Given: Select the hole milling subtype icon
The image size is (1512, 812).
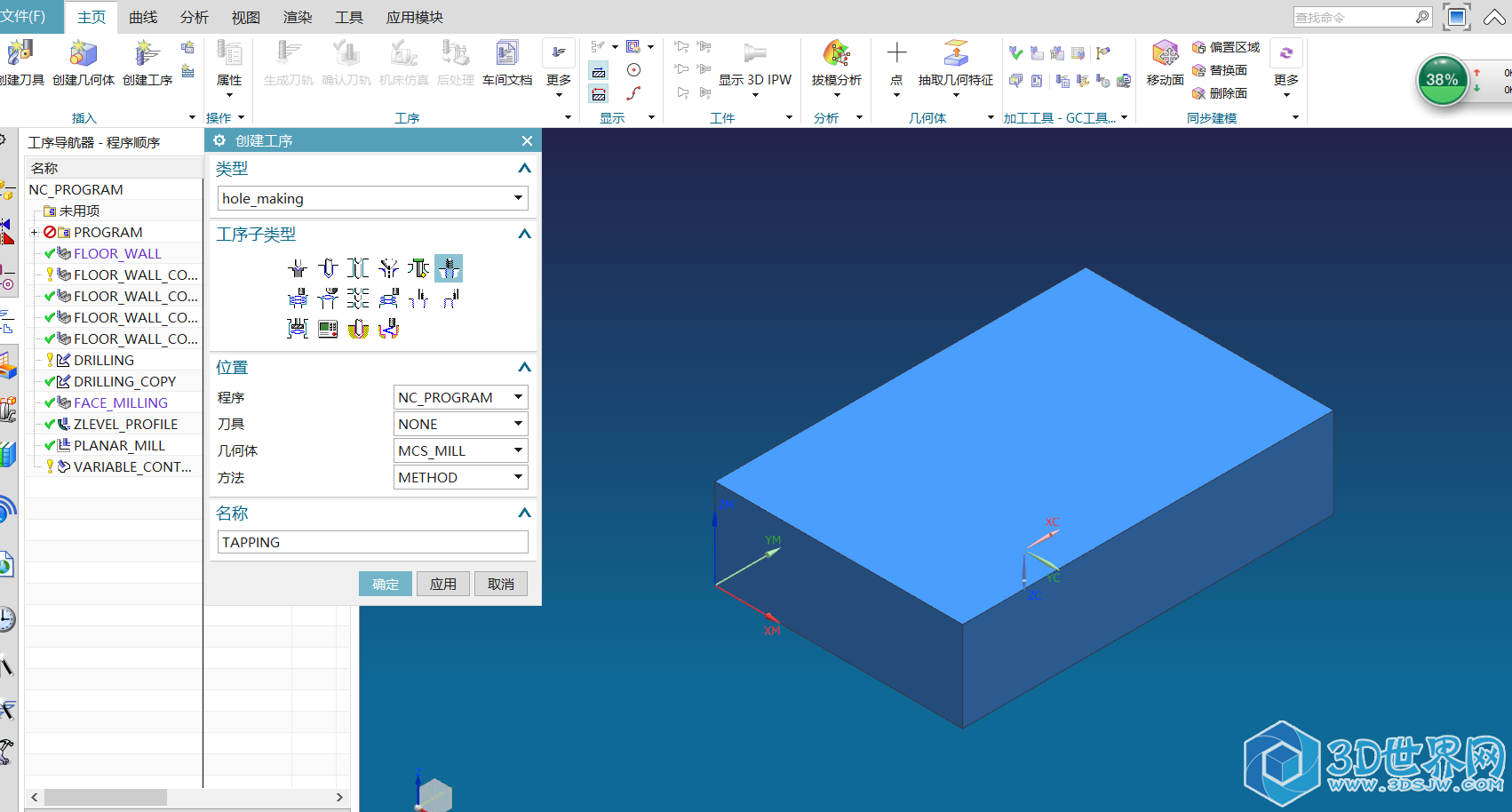Looking at the screenshot, I should point(298,299).
